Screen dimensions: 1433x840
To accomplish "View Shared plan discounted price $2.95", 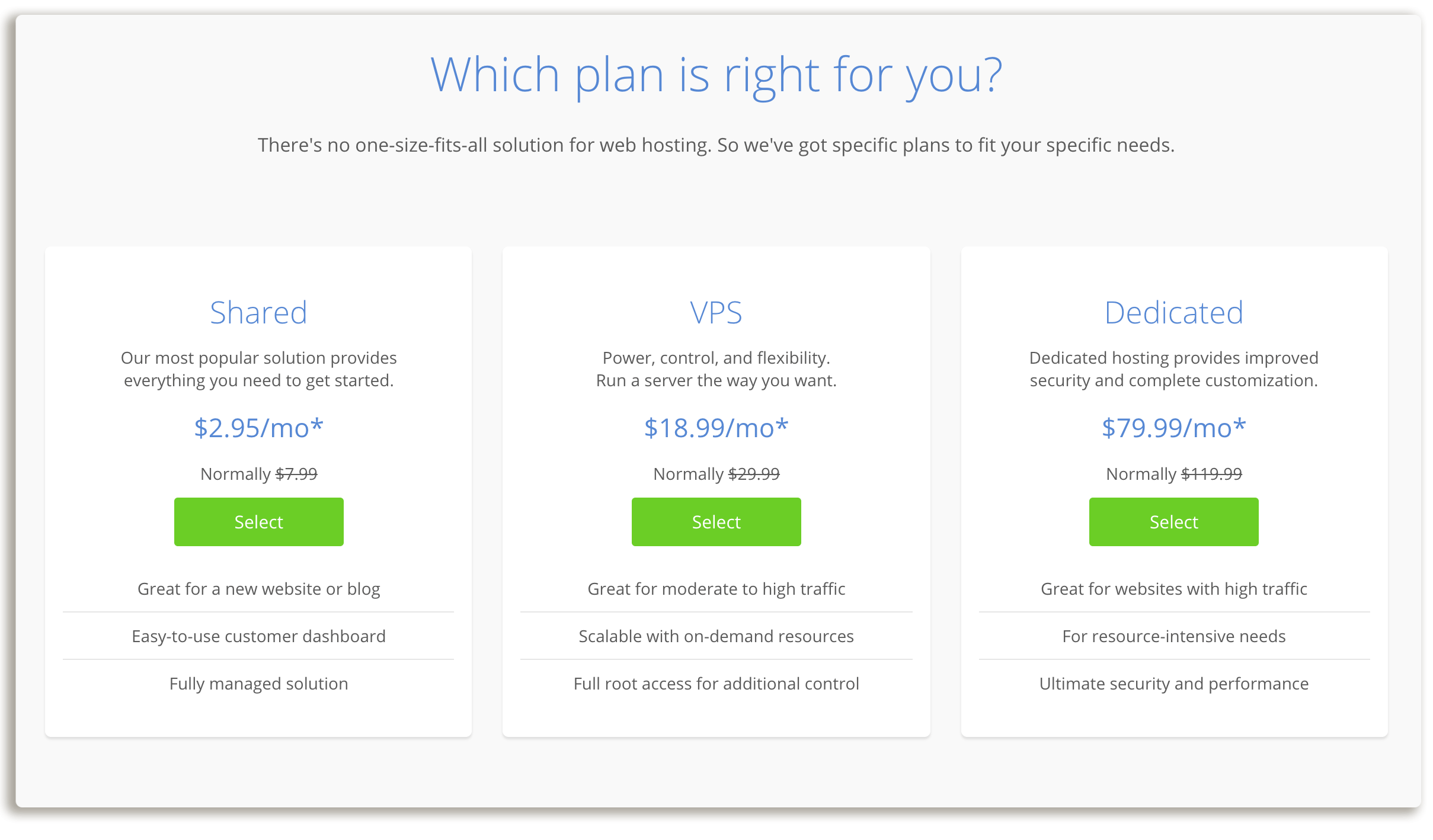I will click(259, 428).
